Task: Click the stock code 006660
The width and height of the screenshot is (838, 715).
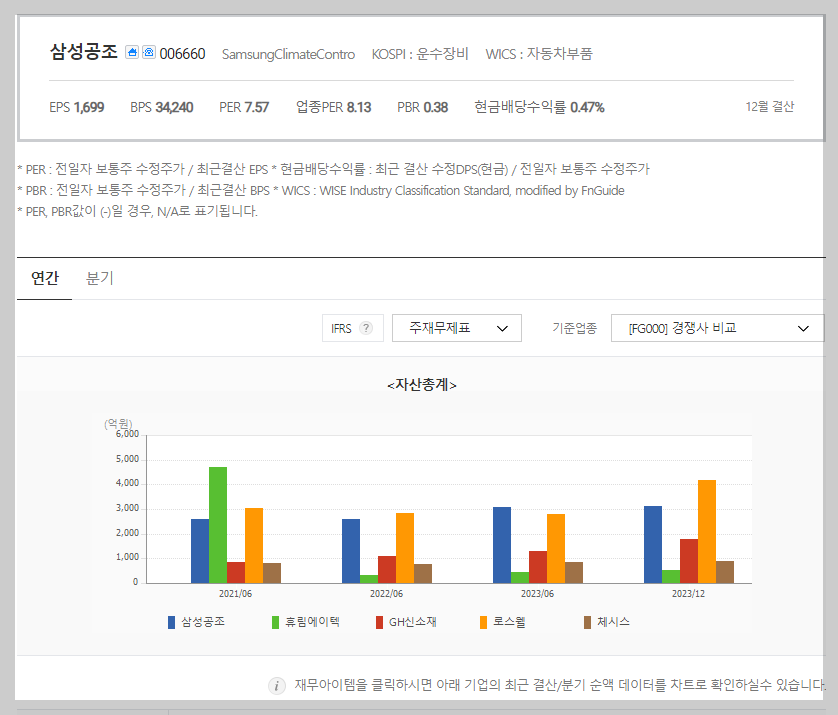Action: pyautogui.click(x=182, y=54)
